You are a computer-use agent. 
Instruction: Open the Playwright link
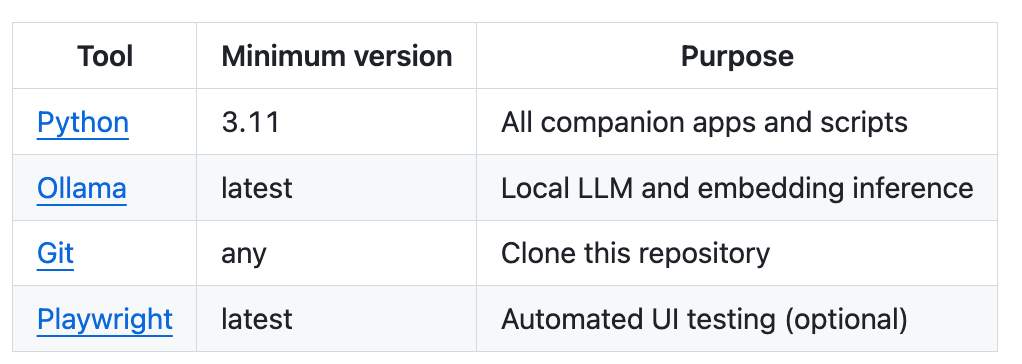pyautogui.click(x=105, y=320)
